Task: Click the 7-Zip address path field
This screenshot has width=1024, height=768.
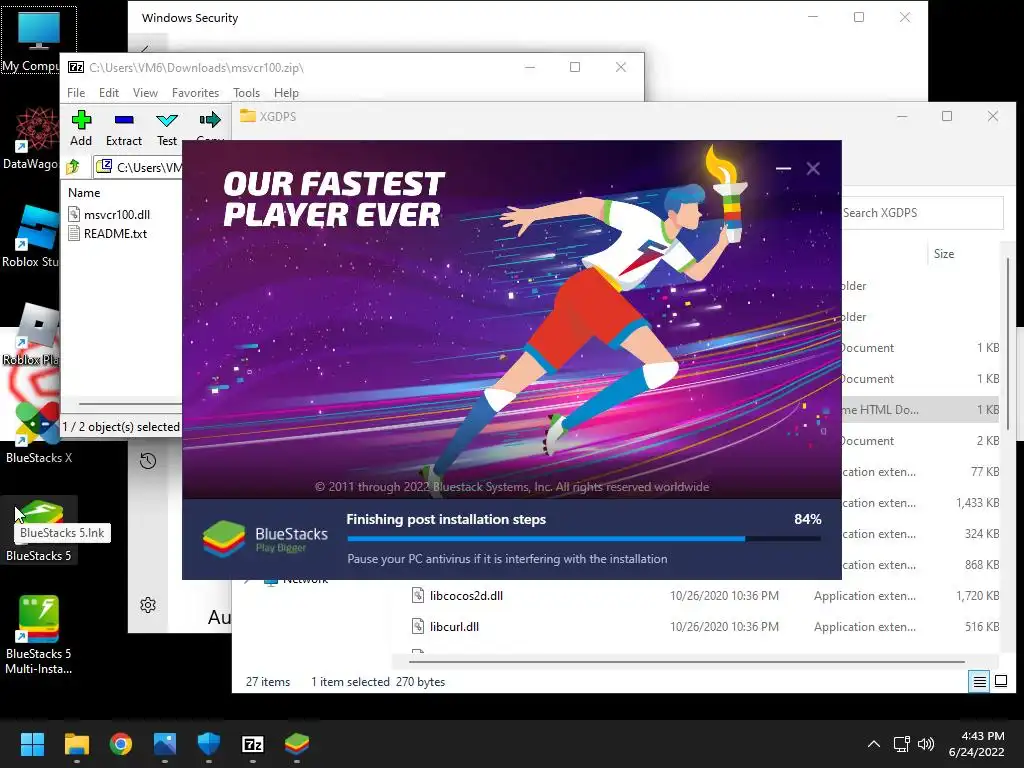Action: click(x=138, y=167)
